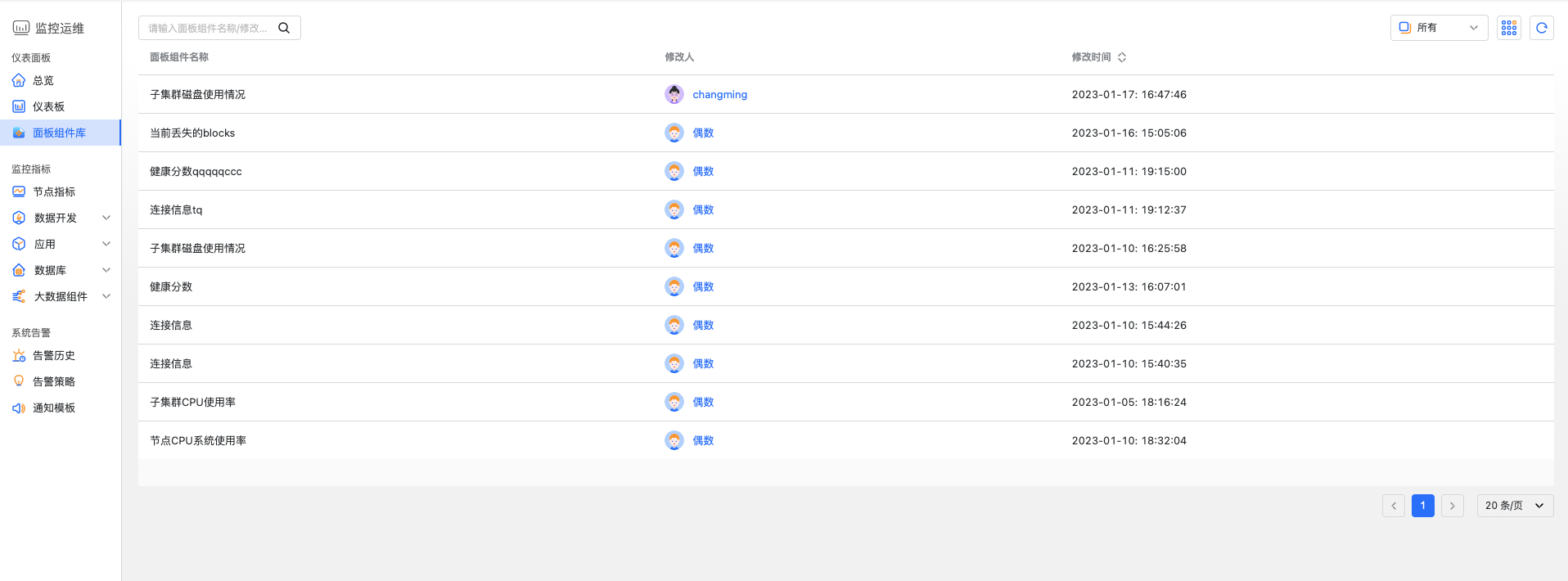Open the 所有 filter dropdown
The width and height of the screenshot is (1568, 581).
pos(1439,28)
